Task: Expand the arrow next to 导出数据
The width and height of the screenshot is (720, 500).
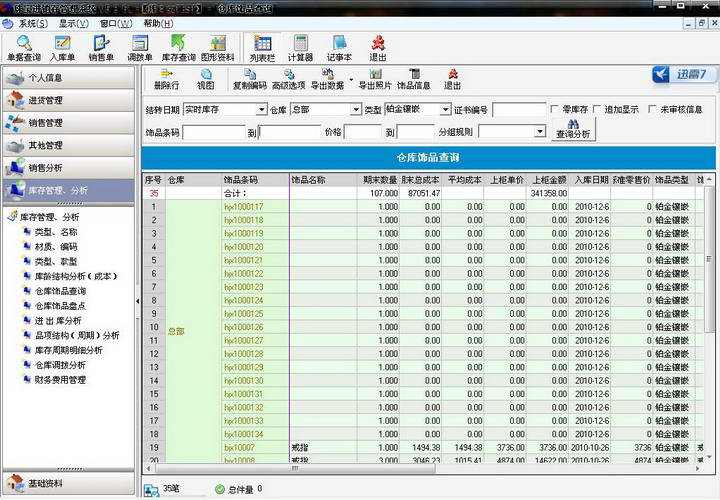Action: tap(351, 79)
